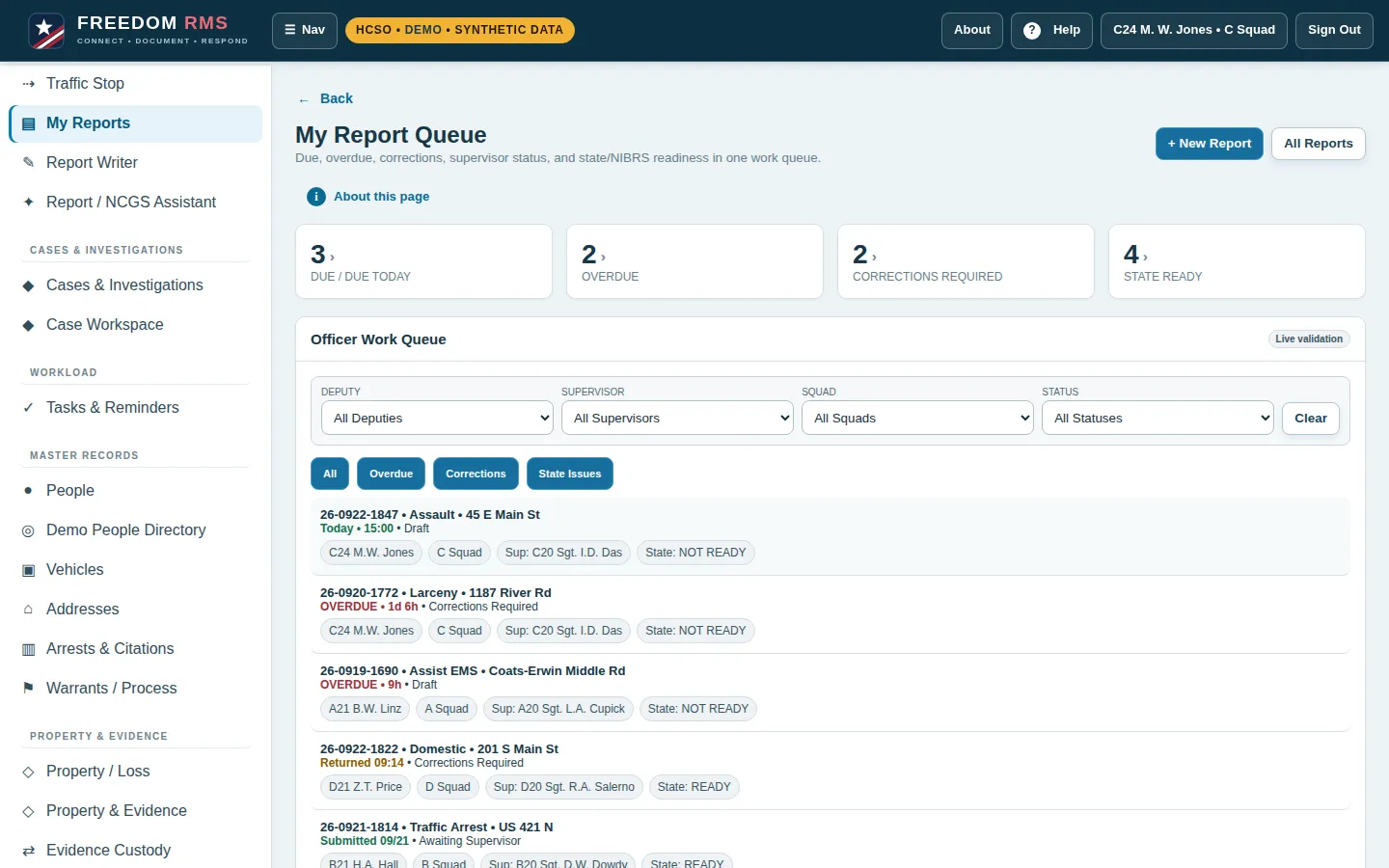The height and width of the screenshot is (868, 1389).
Task: Click the Property & Evidence diamond icon
Action: (28, 811)
